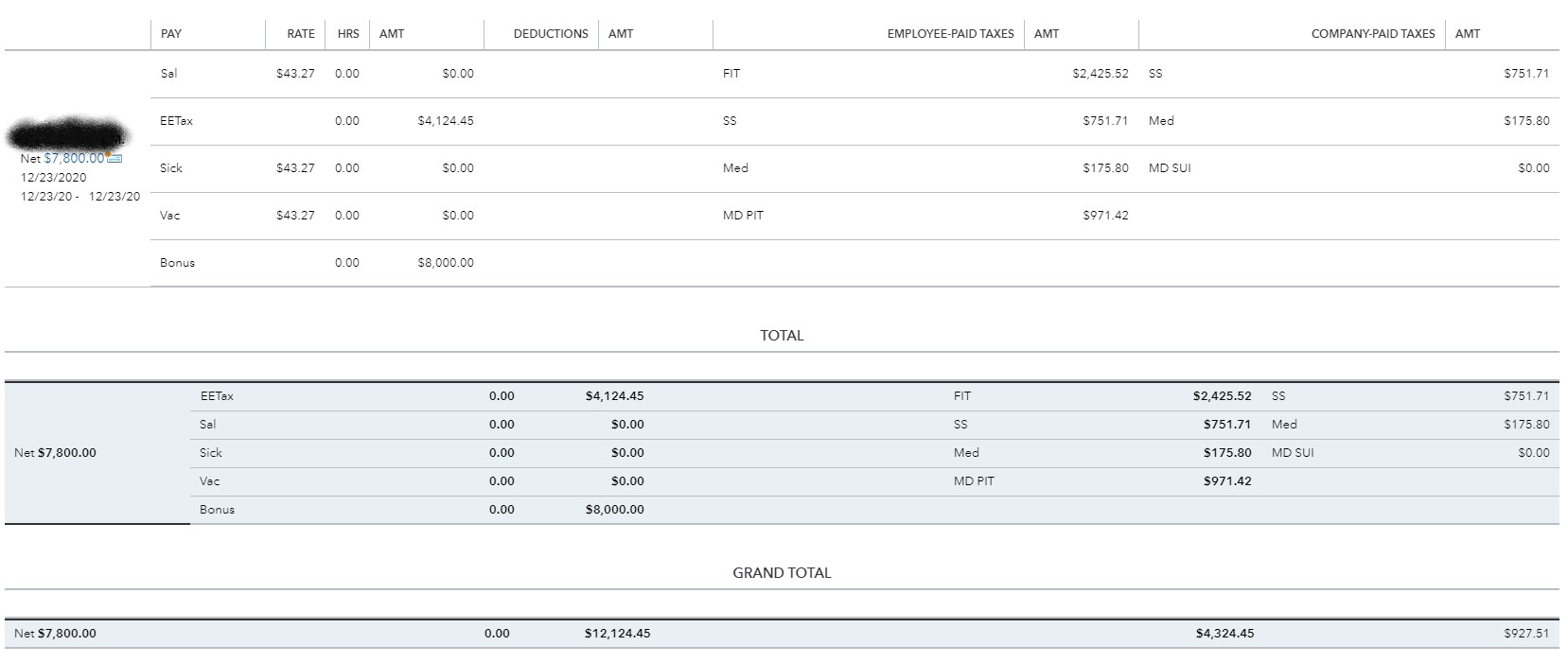
Task: Click the paycheck icon beside the net amount
Action: coord(115,158)
